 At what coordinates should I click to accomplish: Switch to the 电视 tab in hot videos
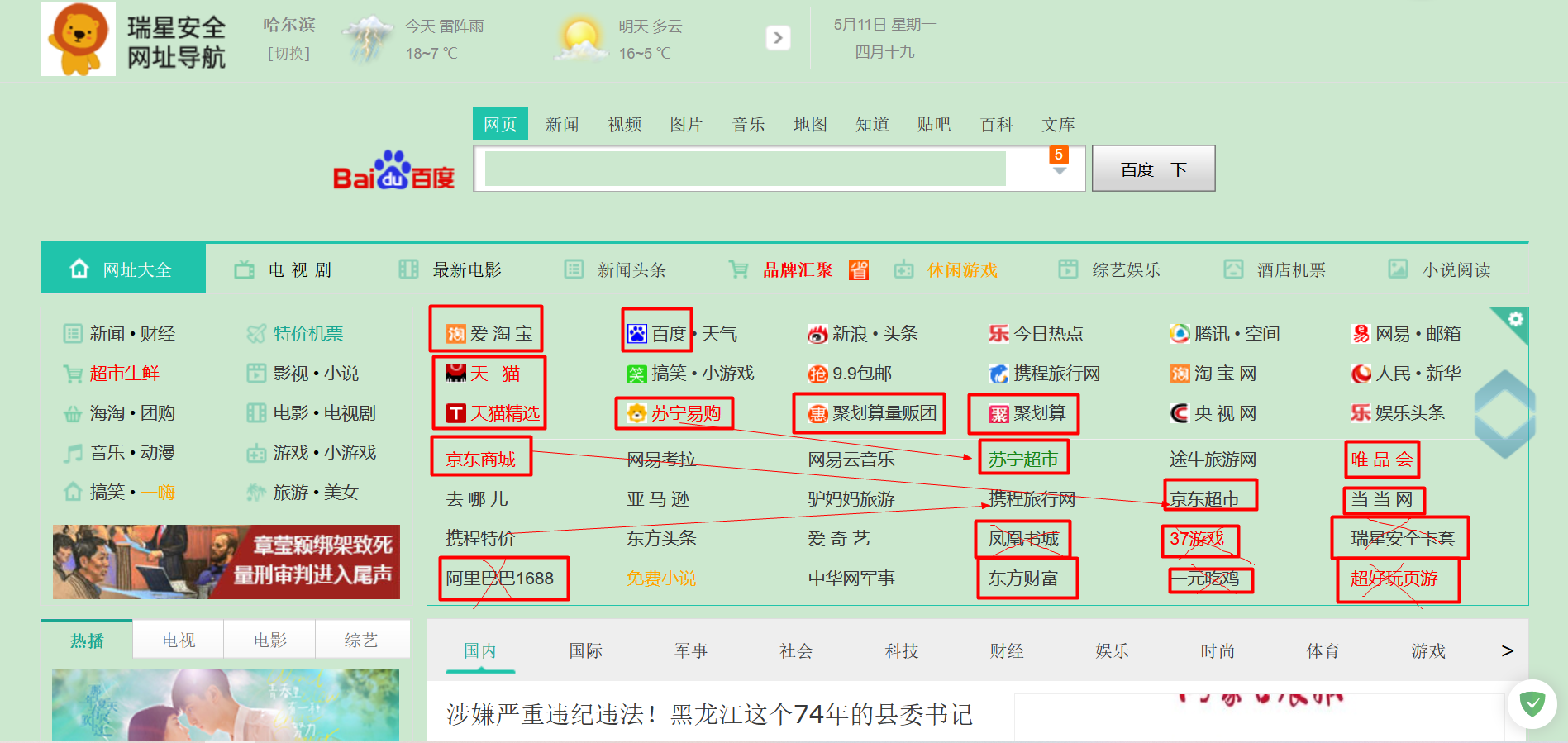tap(179, 640)
